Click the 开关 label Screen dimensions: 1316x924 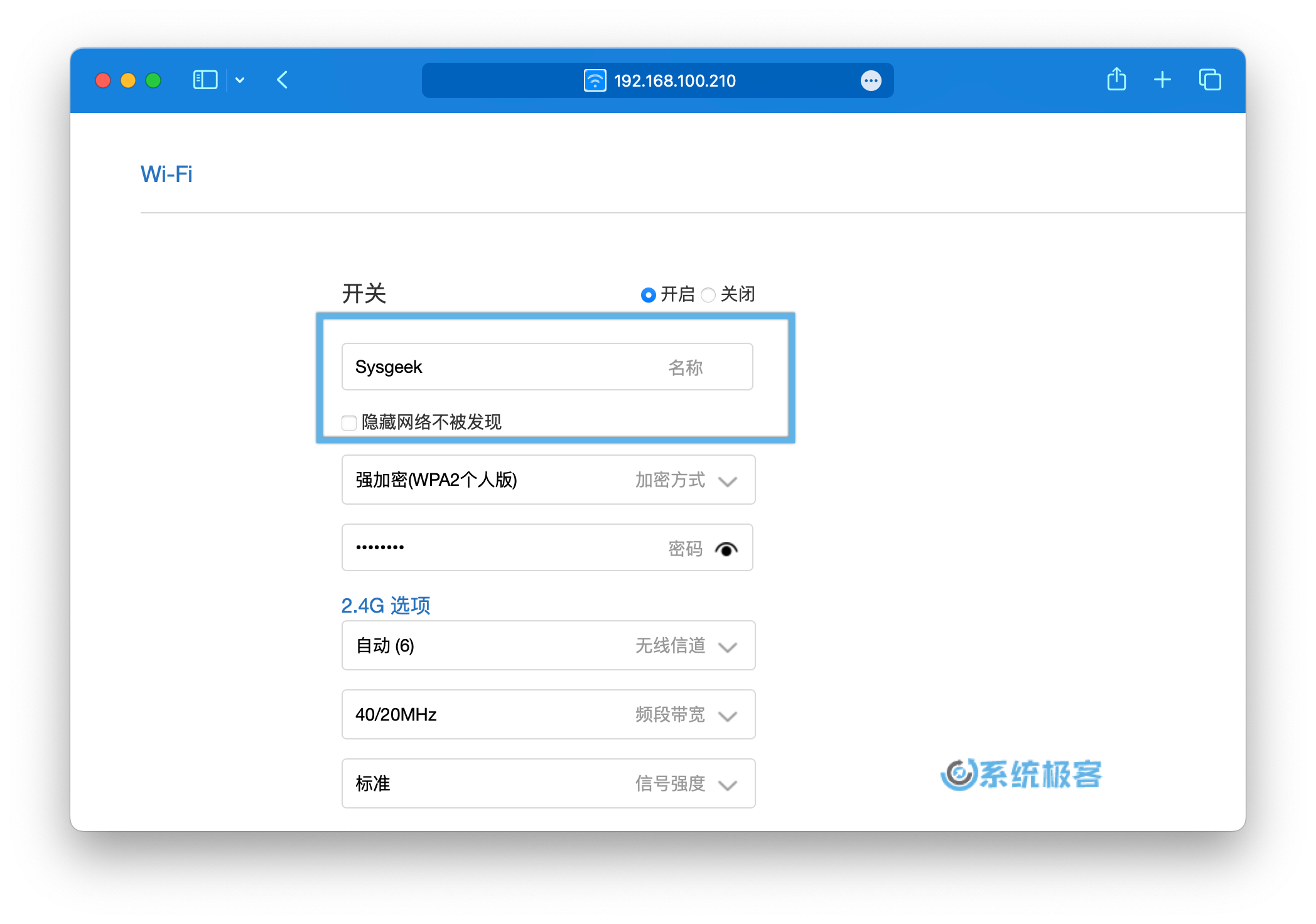coord(364,293)
